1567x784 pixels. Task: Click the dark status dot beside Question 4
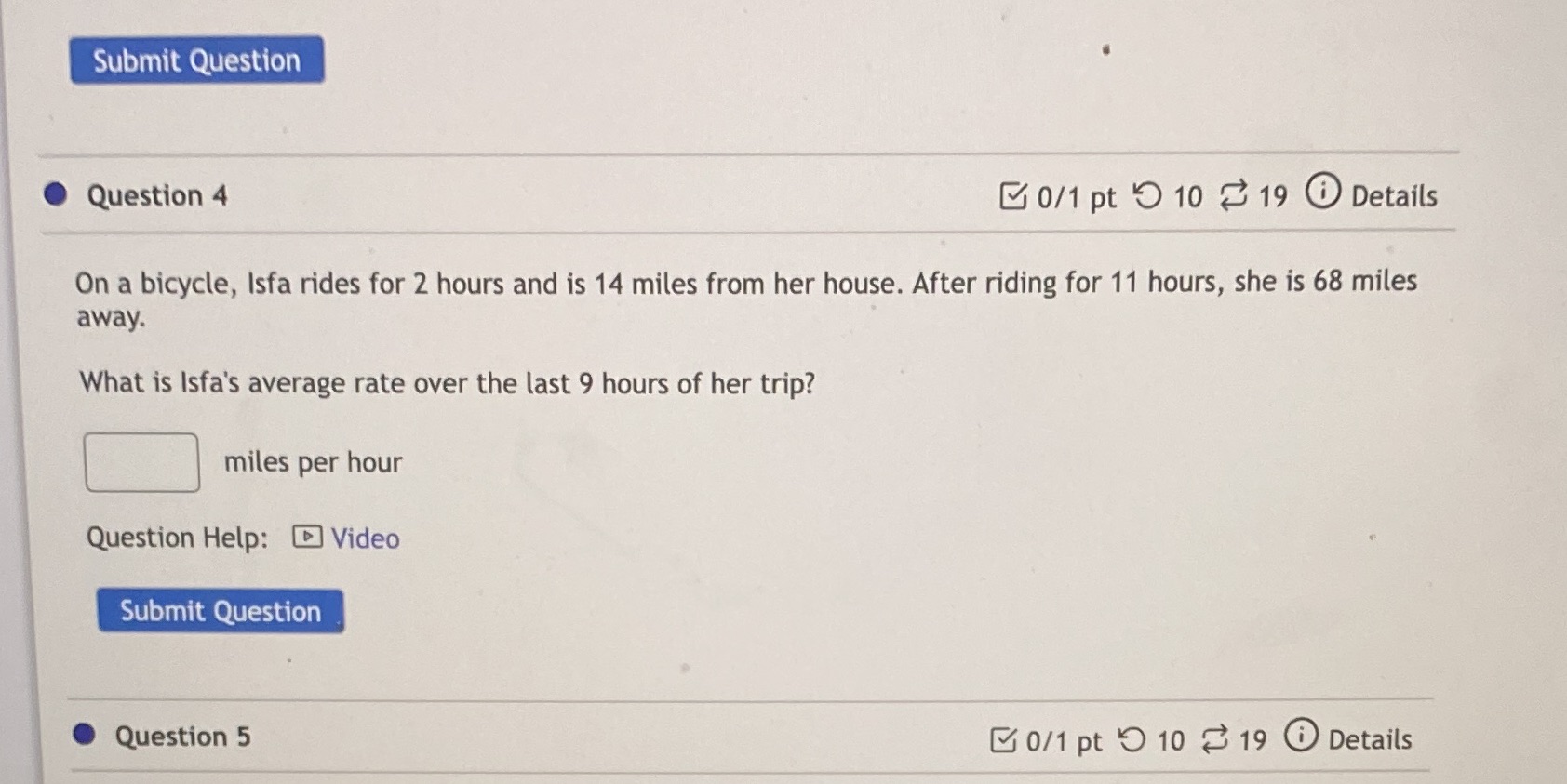54,193
